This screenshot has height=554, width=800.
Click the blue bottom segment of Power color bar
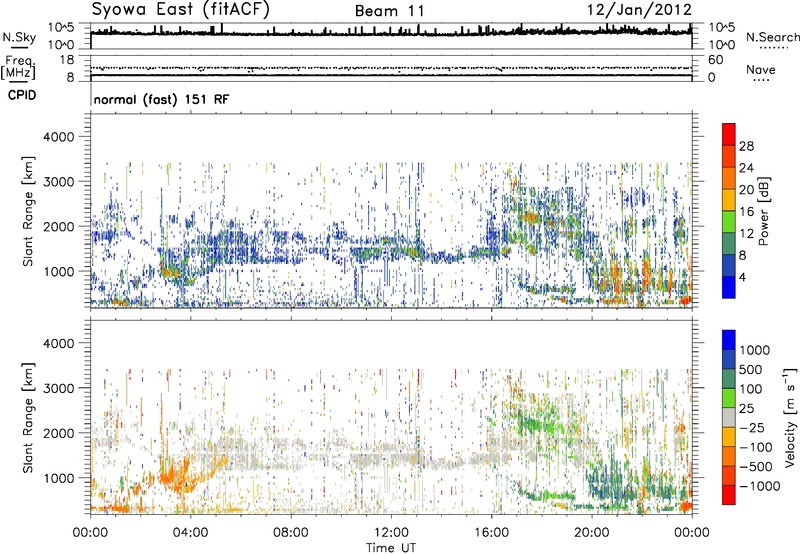pyautogui.click(x=729, y=287)
